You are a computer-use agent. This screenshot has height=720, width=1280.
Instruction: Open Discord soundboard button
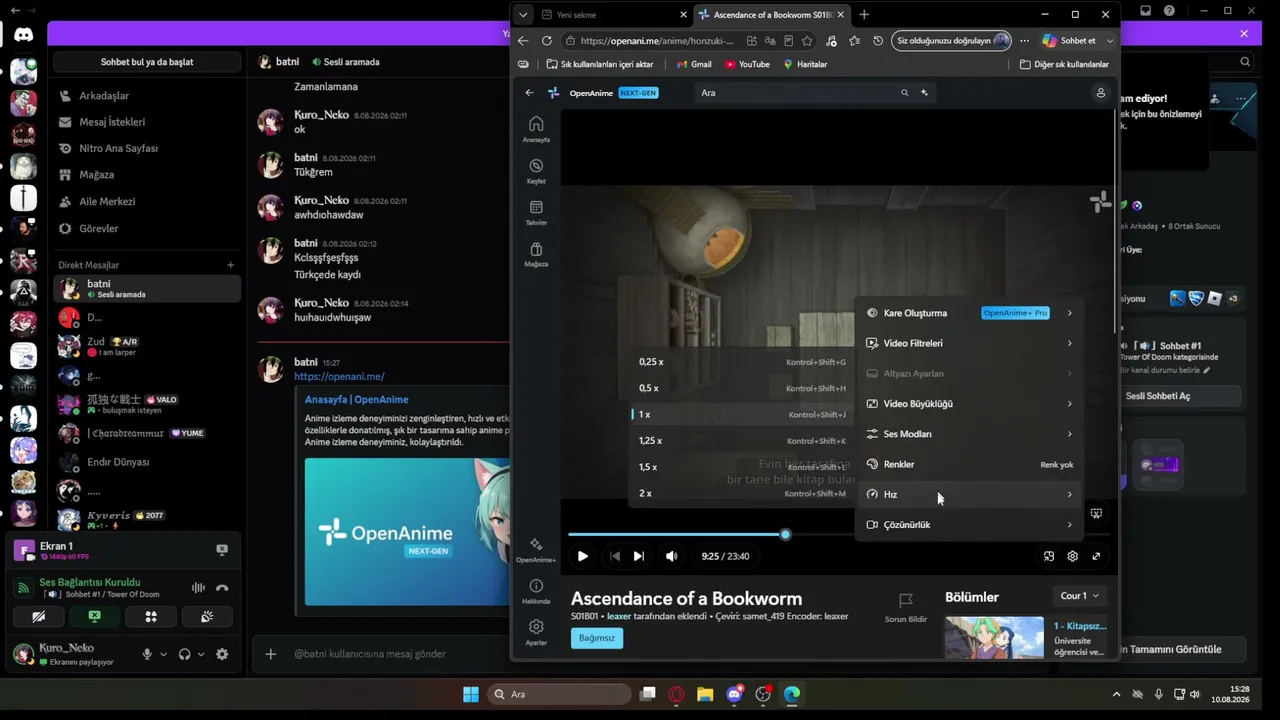(207, 617)
